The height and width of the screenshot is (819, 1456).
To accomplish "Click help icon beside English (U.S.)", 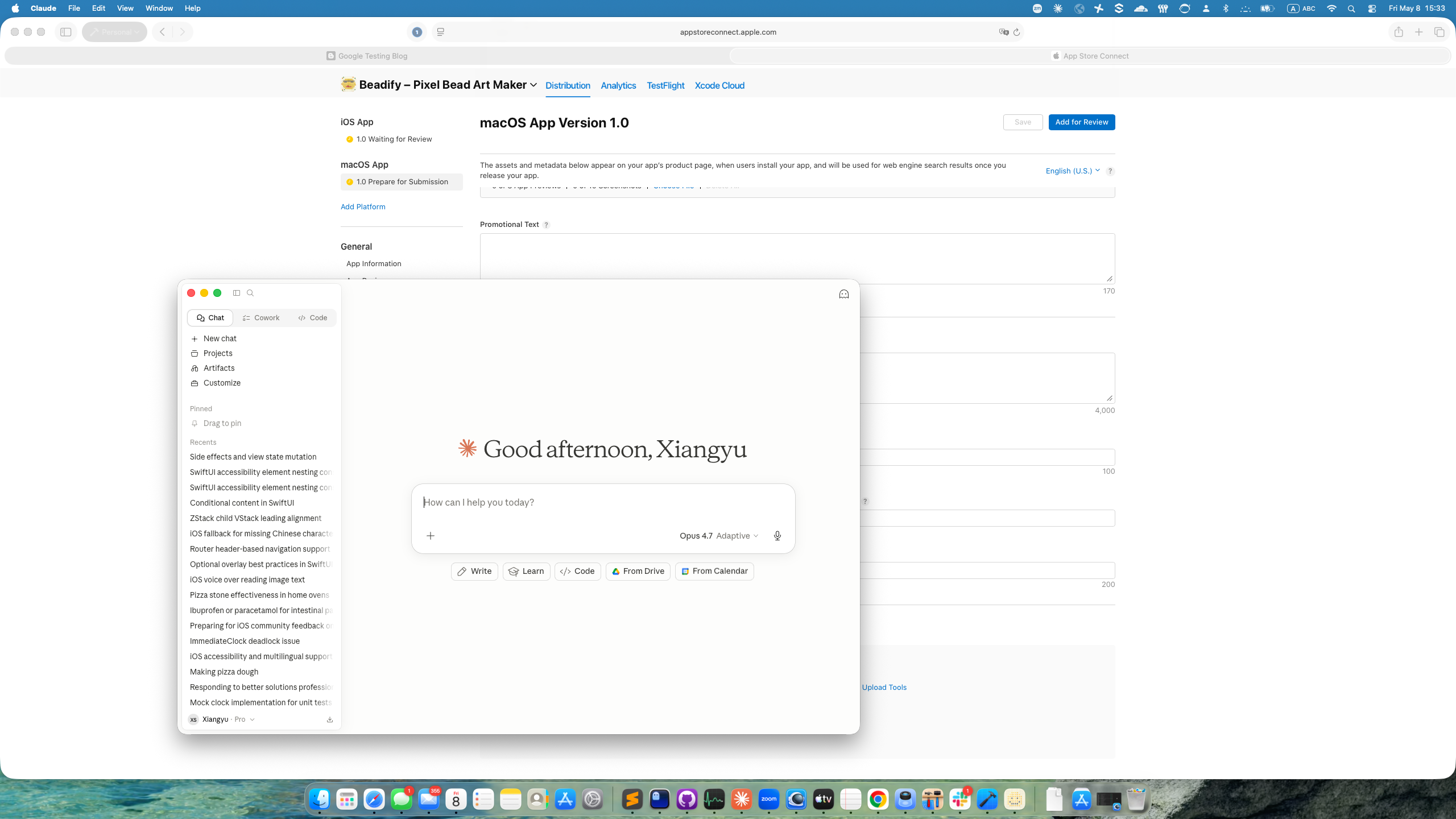I will tap(1110, 171).
